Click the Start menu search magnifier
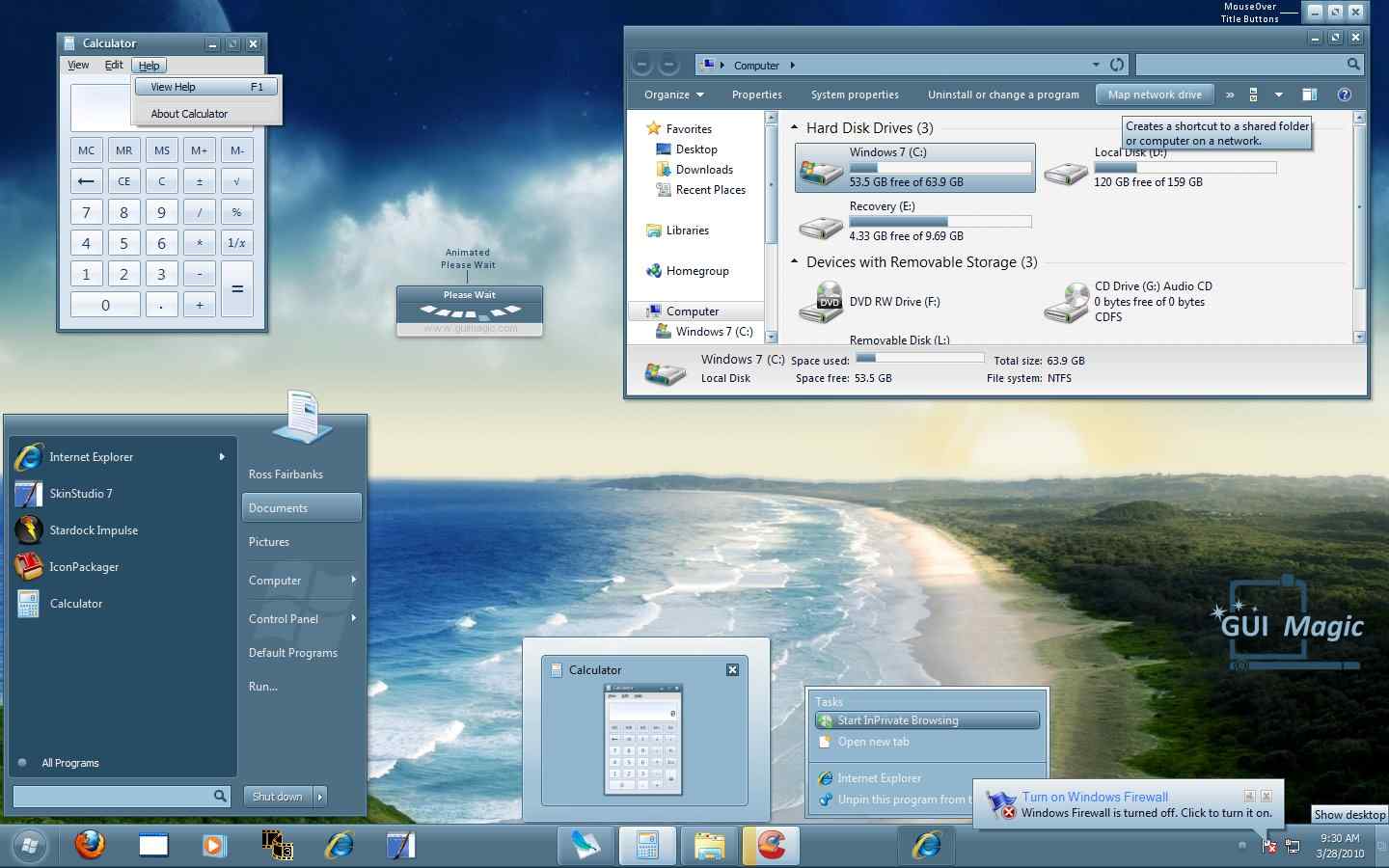This screenshot has width=1389, height=868. (x=220, y=796)
